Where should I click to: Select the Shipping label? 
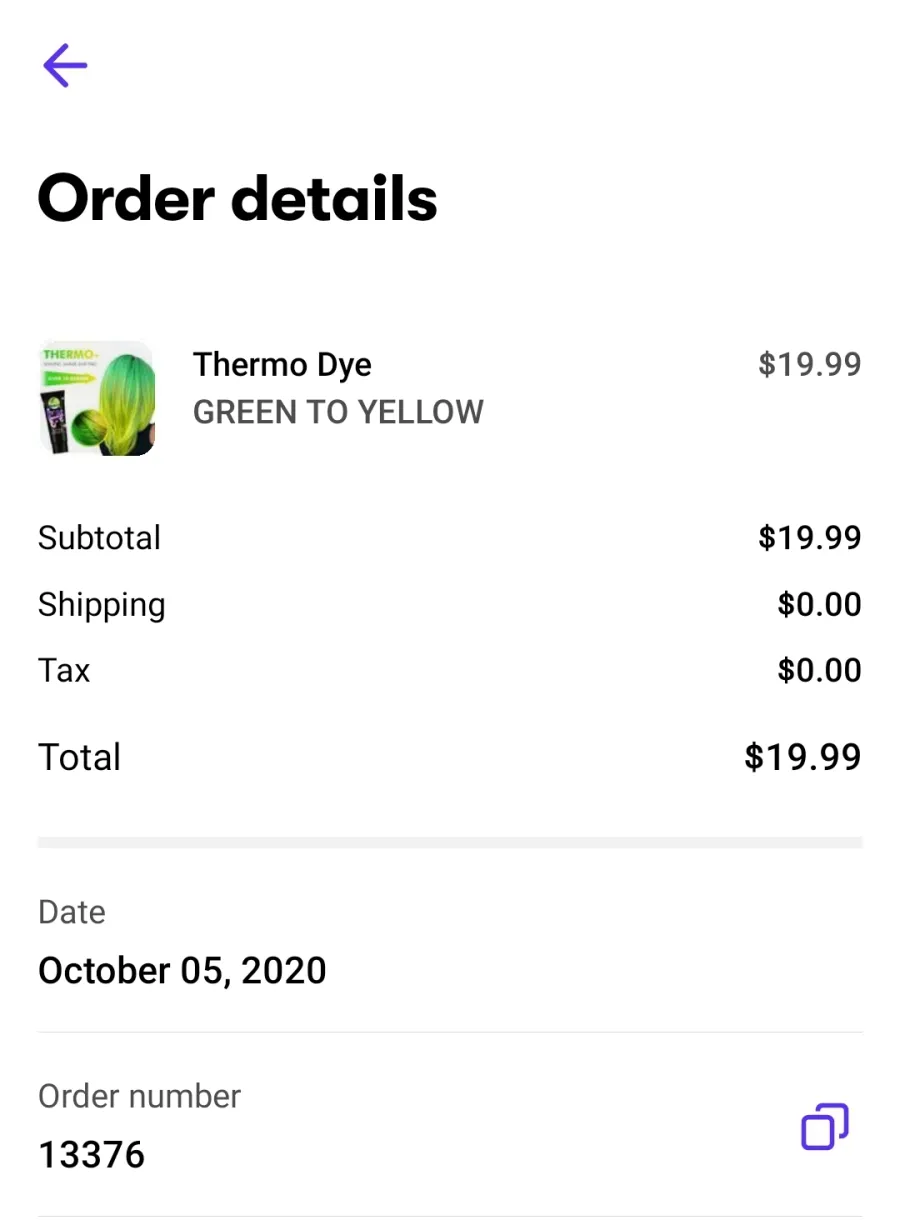point(102,606)
